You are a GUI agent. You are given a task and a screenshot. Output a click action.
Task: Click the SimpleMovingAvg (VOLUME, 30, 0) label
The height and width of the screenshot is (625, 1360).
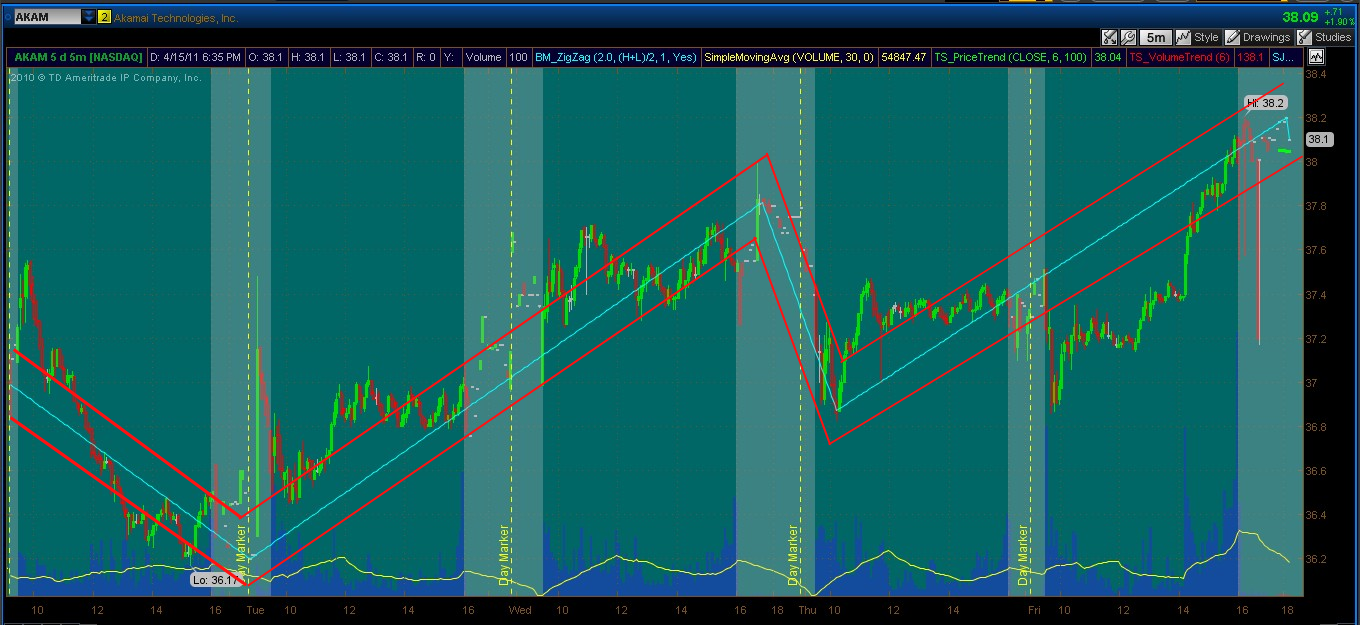tap(789, 58)
